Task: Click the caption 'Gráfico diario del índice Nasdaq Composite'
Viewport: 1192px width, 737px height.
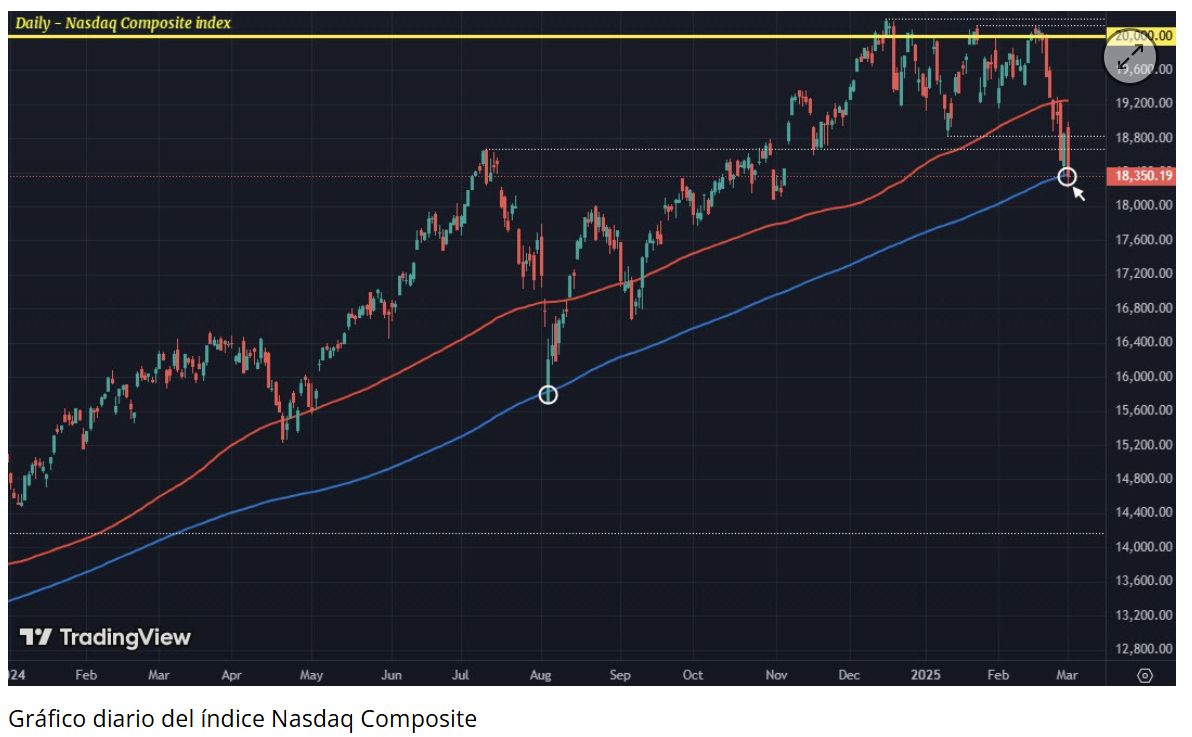Action: tap(243, 717)
